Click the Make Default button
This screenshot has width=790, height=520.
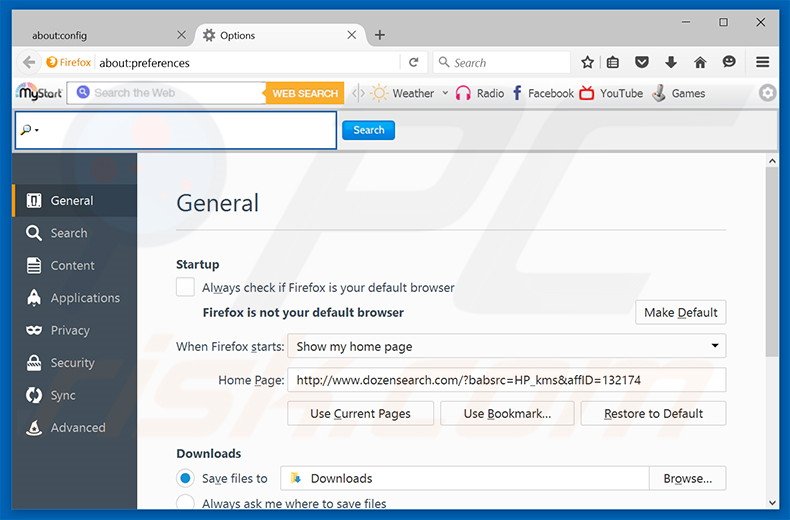click(x=680, y=312)
